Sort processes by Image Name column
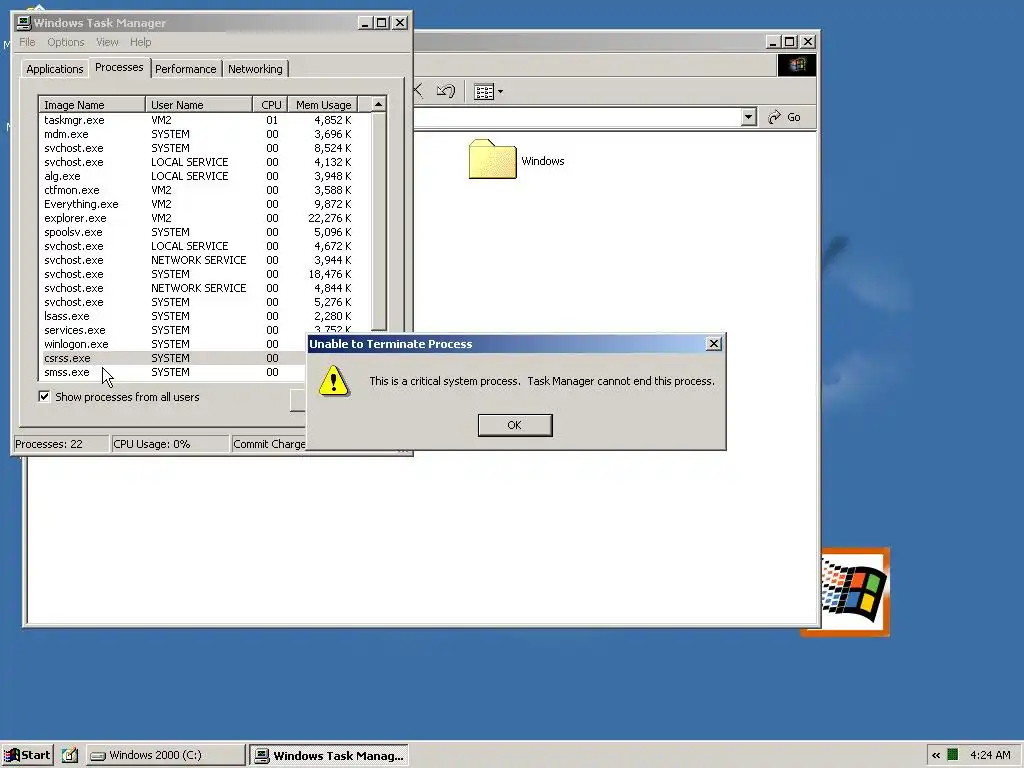This screenshot has width=1024, height=768. click(91, 104)
